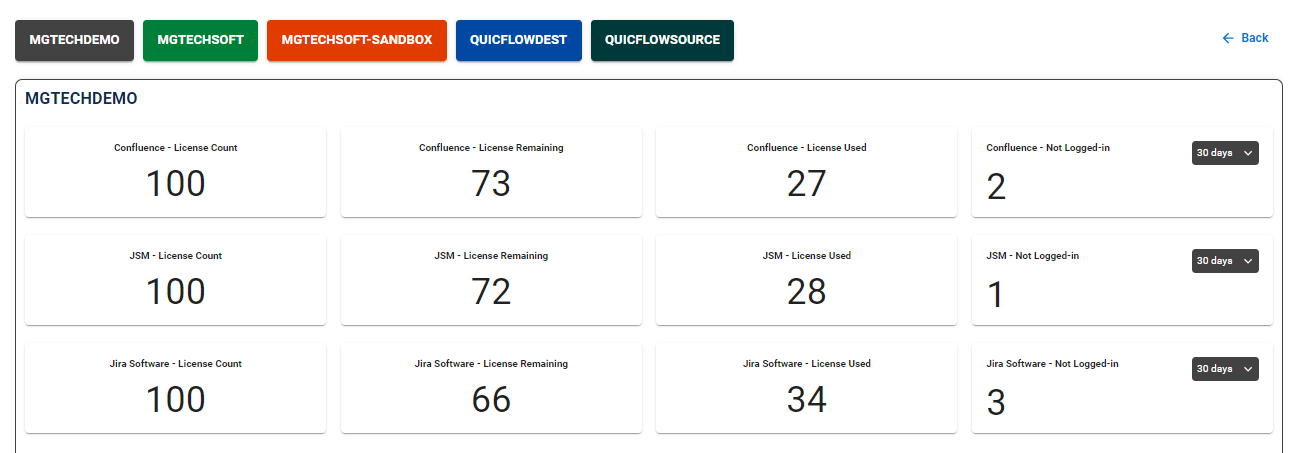Select the QUICFLOWSOURCE site button
This screenshot has height=453, width=1298.
click(662, 40)
